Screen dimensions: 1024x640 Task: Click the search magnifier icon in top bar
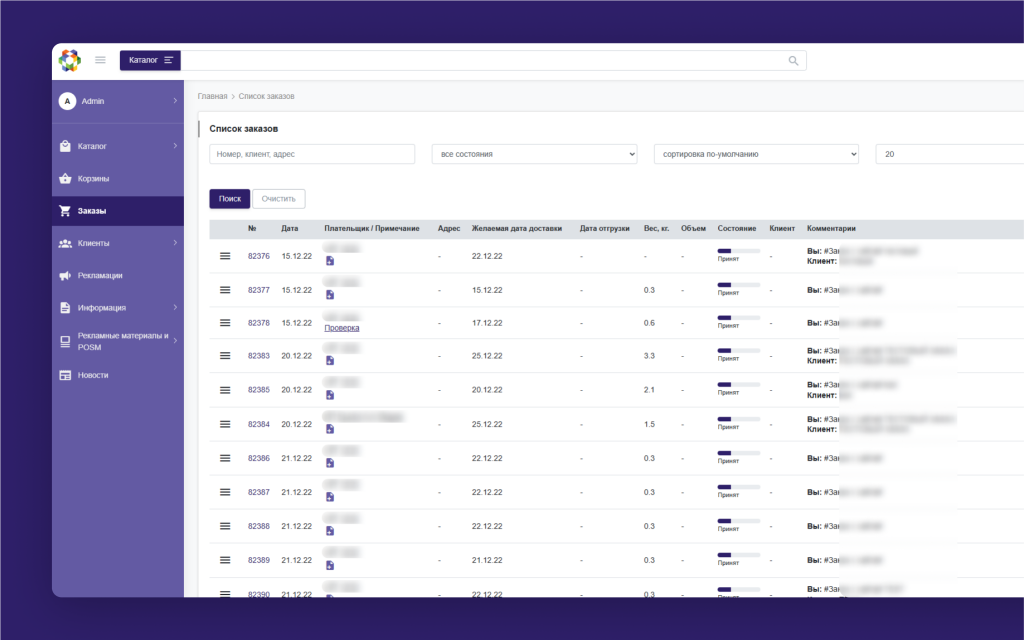tap(793, 61)
